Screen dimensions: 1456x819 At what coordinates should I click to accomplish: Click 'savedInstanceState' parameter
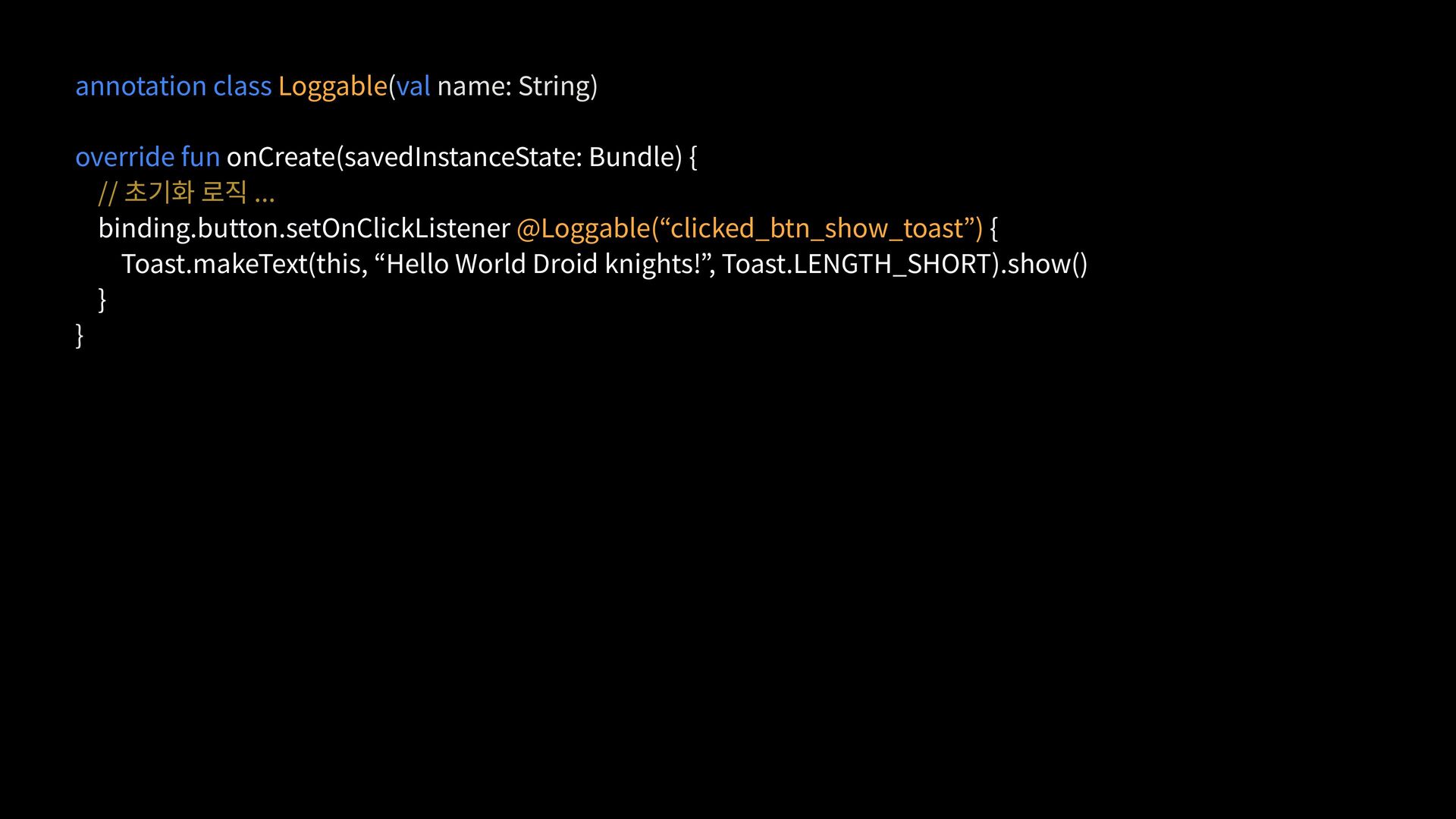coord(462,157)
